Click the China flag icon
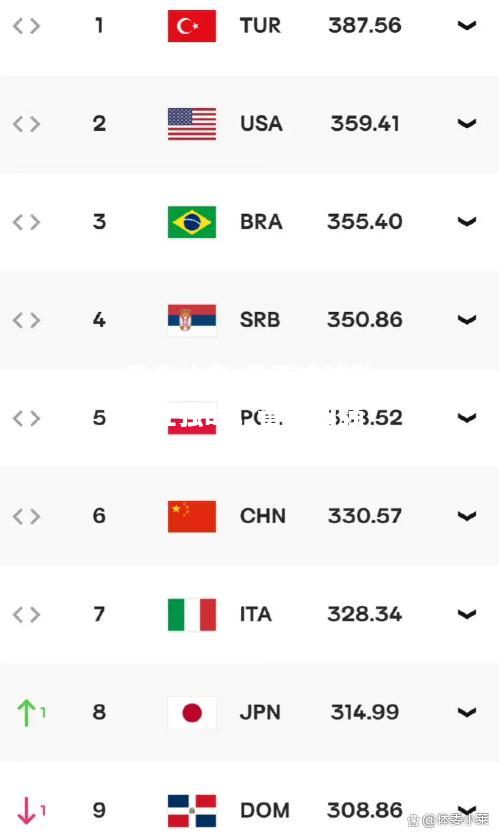The image size is (499, 838). pos(192,516)
